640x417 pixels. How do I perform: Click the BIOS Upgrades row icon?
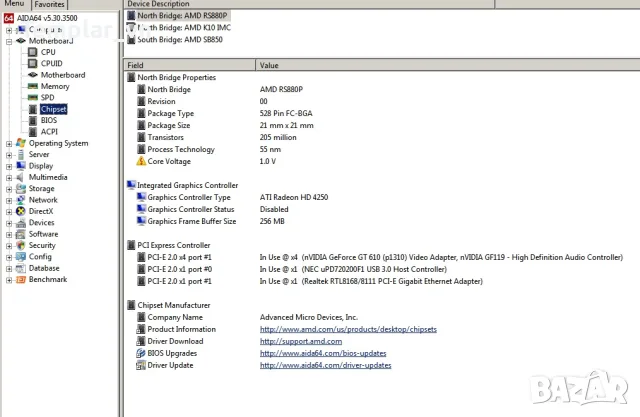(141, 353)
